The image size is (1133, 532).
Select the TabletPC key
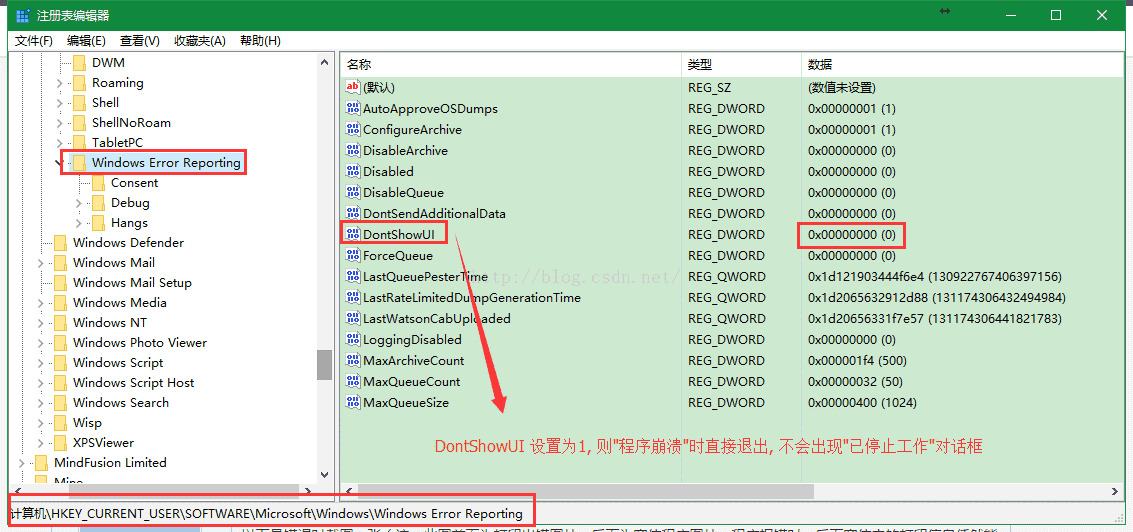tap(117, 143)
